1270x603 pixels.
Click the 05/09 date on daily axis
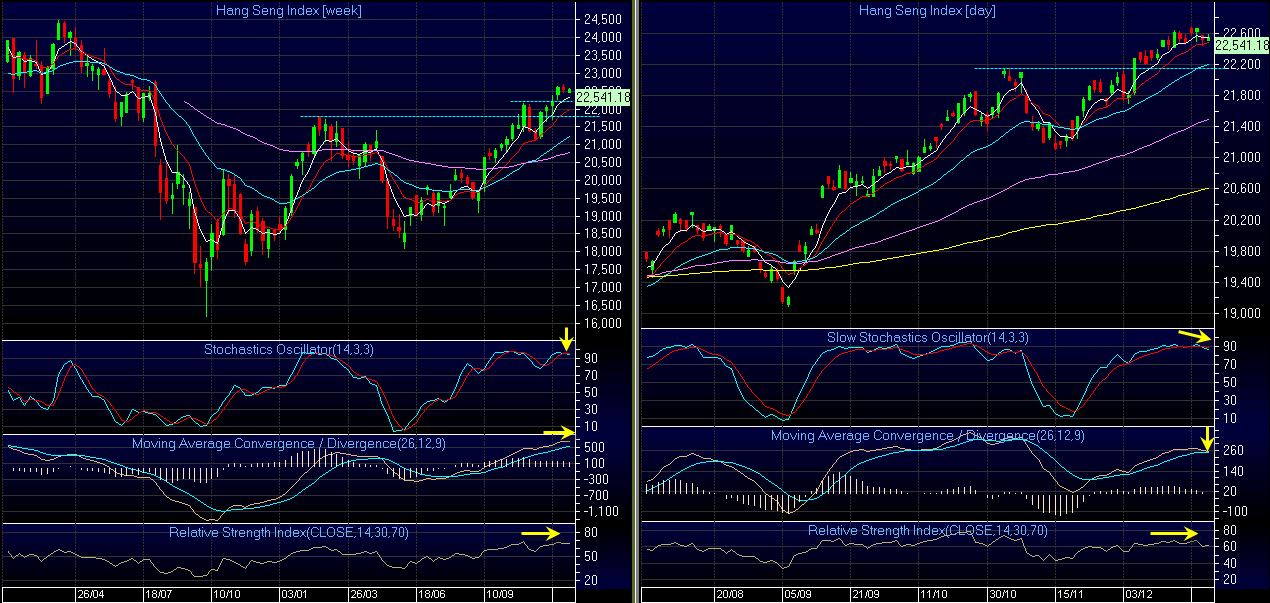tap(796, 594)
